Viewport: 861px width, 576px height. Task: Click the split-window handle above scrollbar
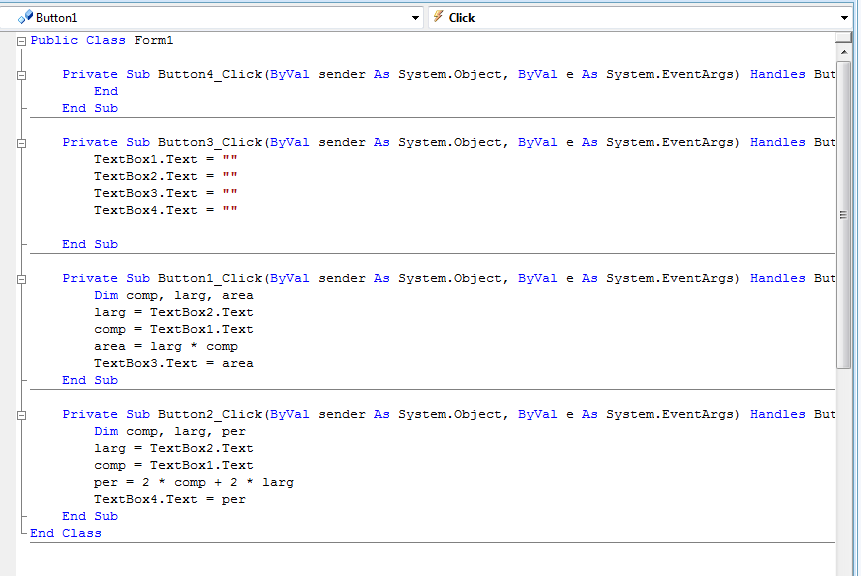(843, 37)
